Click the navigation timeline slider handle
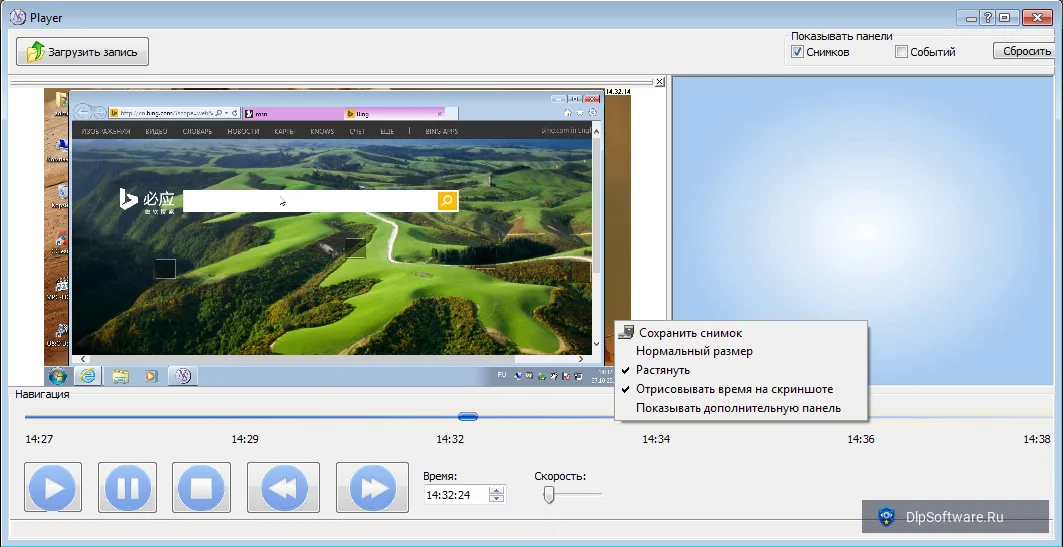 tap(468, 416)
